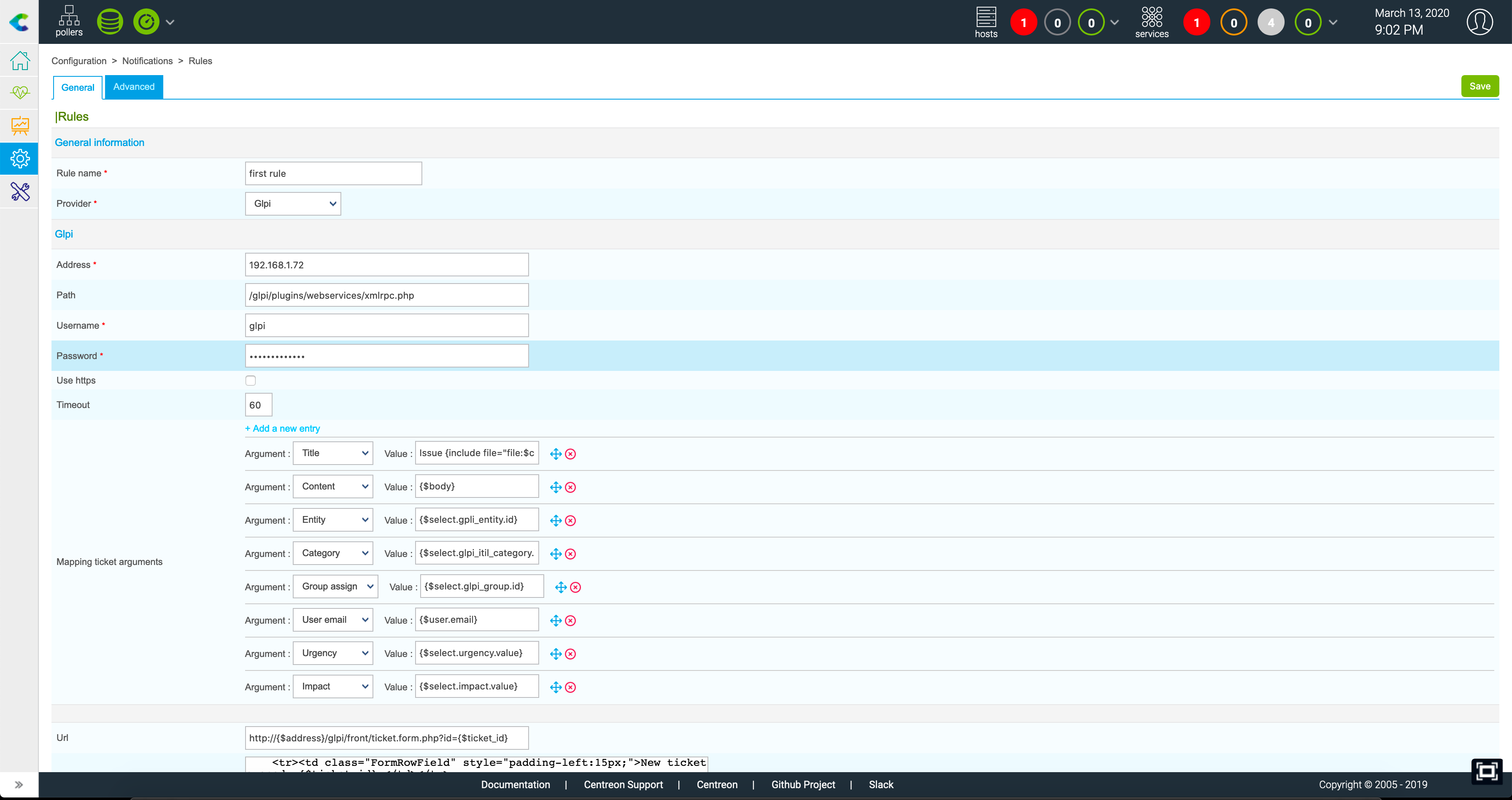The image size is (1512, 800).
Task: Click the Timeout input field
Action: click(259, 405)
